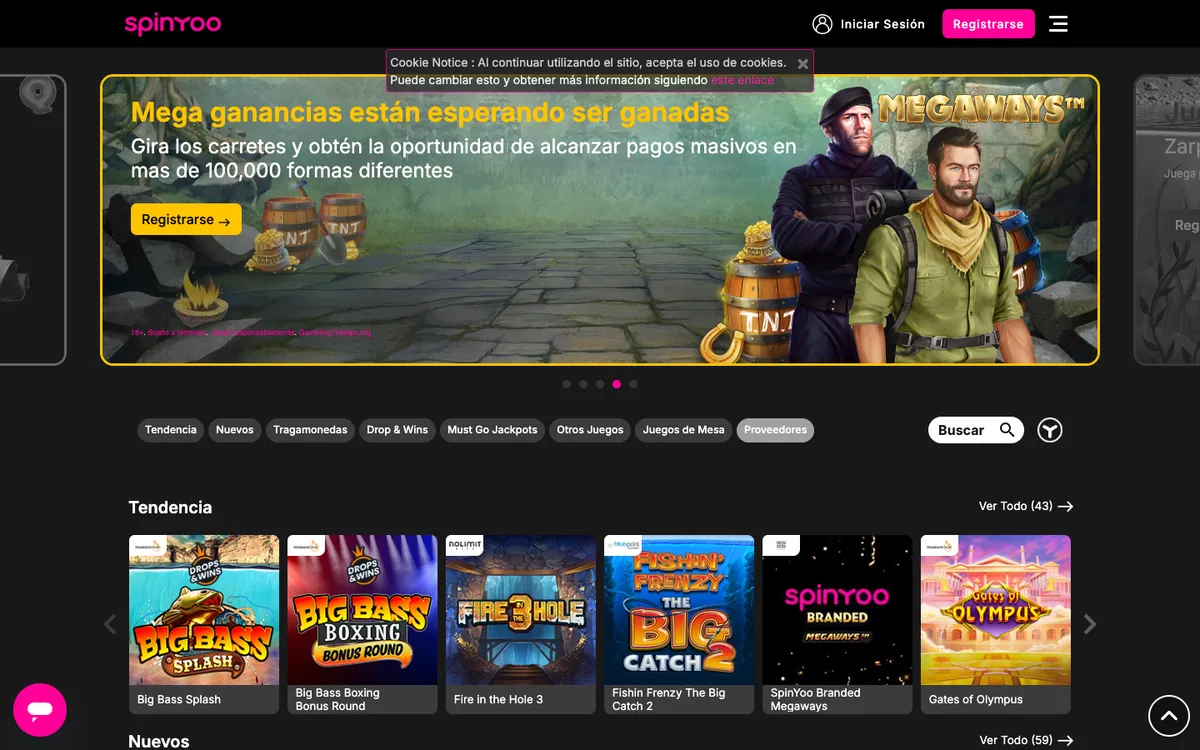Select the active fourth carousel dot

tap(617, 384)
